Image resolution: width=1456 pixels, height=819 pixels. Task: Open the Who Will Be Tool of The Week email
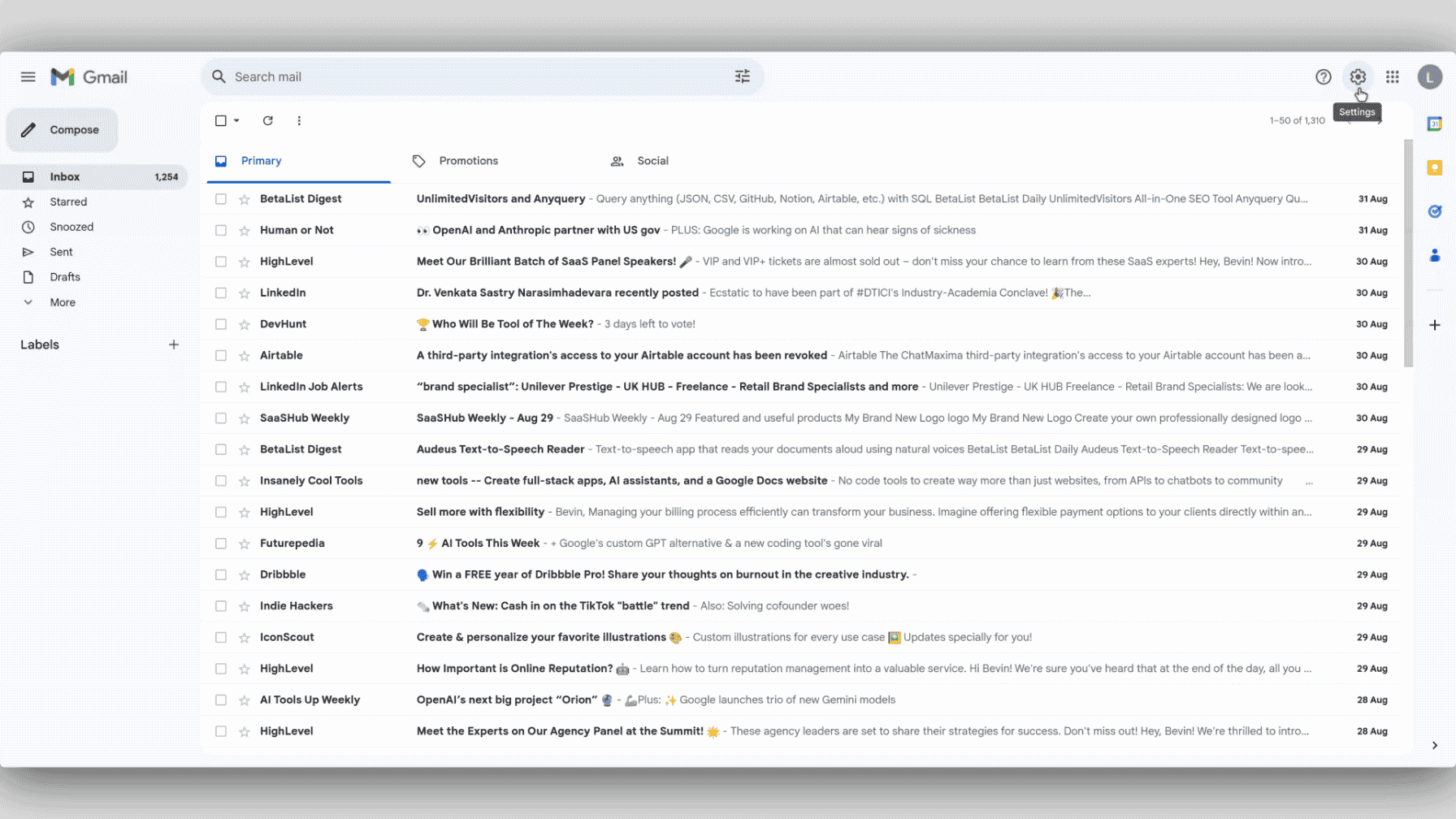pos(801,324)
